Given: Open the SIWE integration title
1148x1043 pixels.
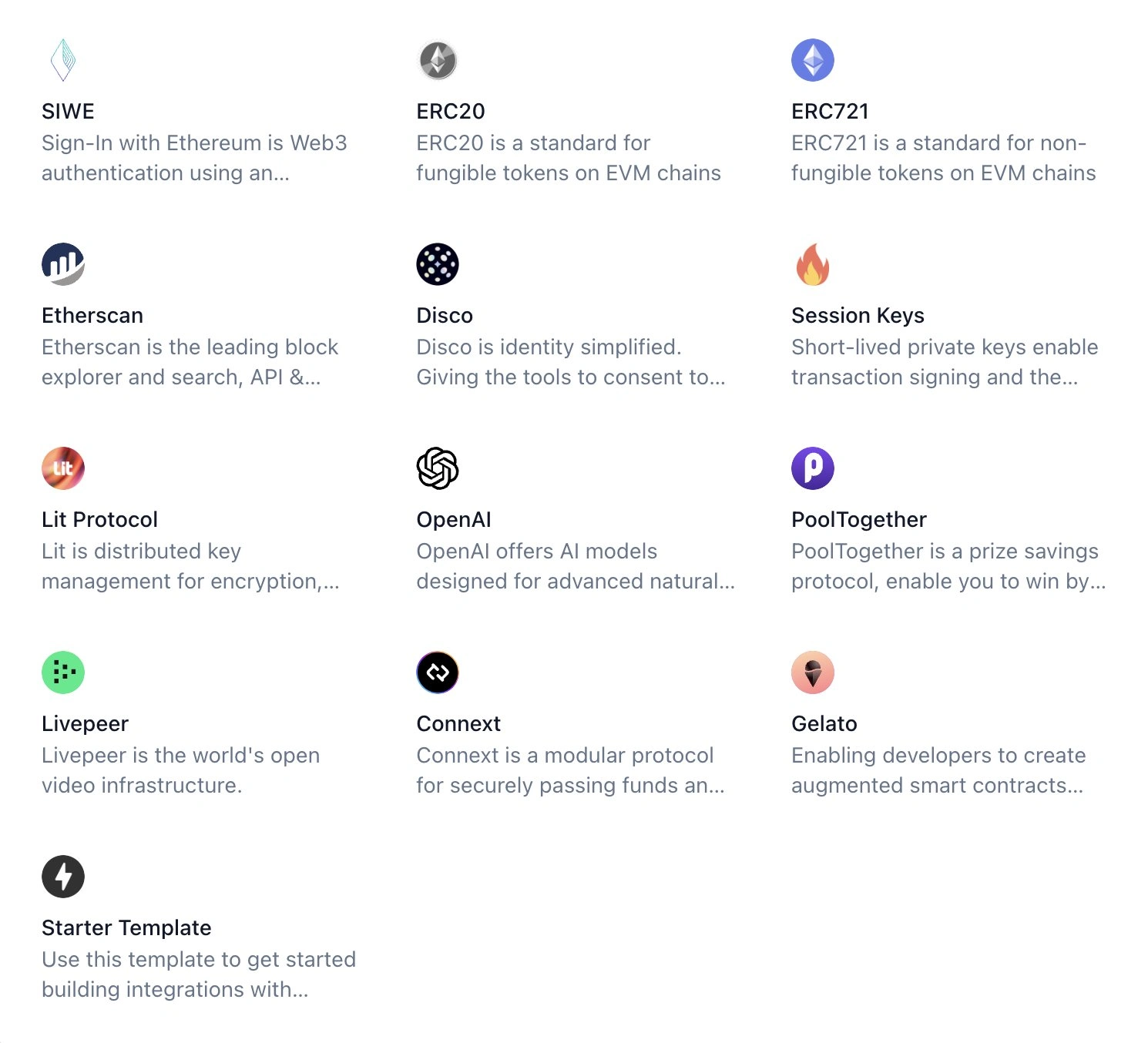Looking at the screenshot, I should pyautogui.click(x=68, y=112).
